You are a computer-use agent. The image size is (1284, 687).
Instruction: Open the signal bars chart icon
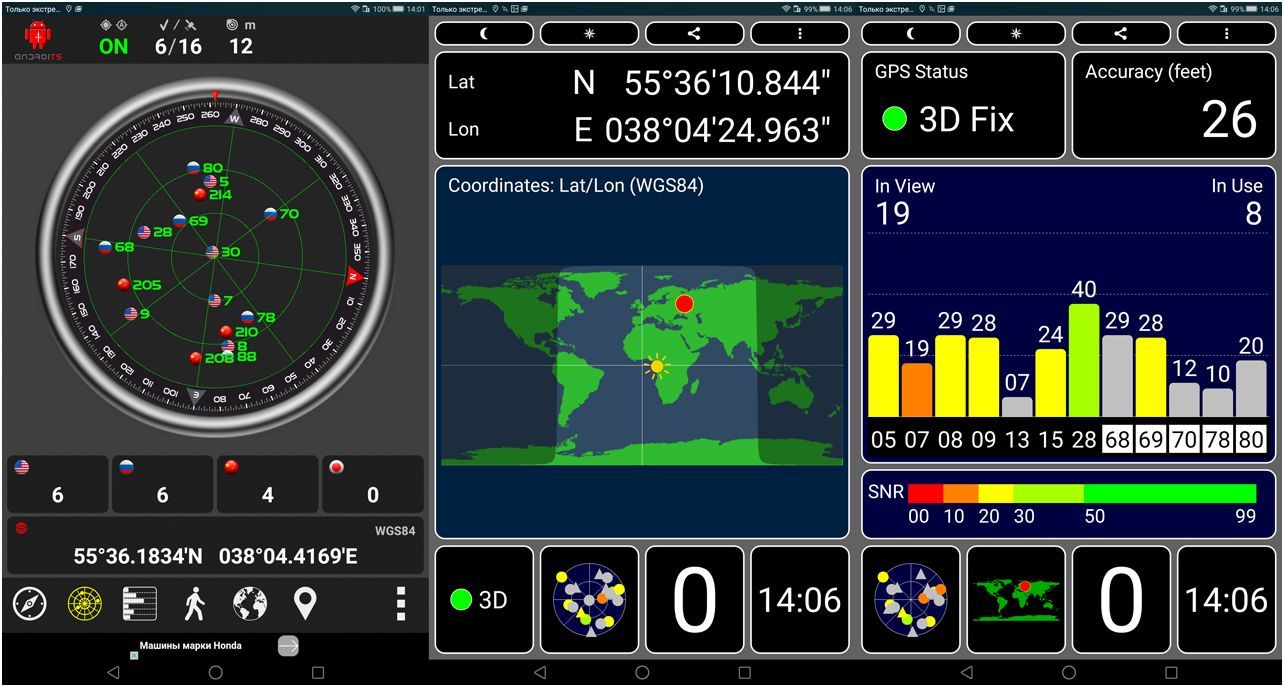(140, 604)
